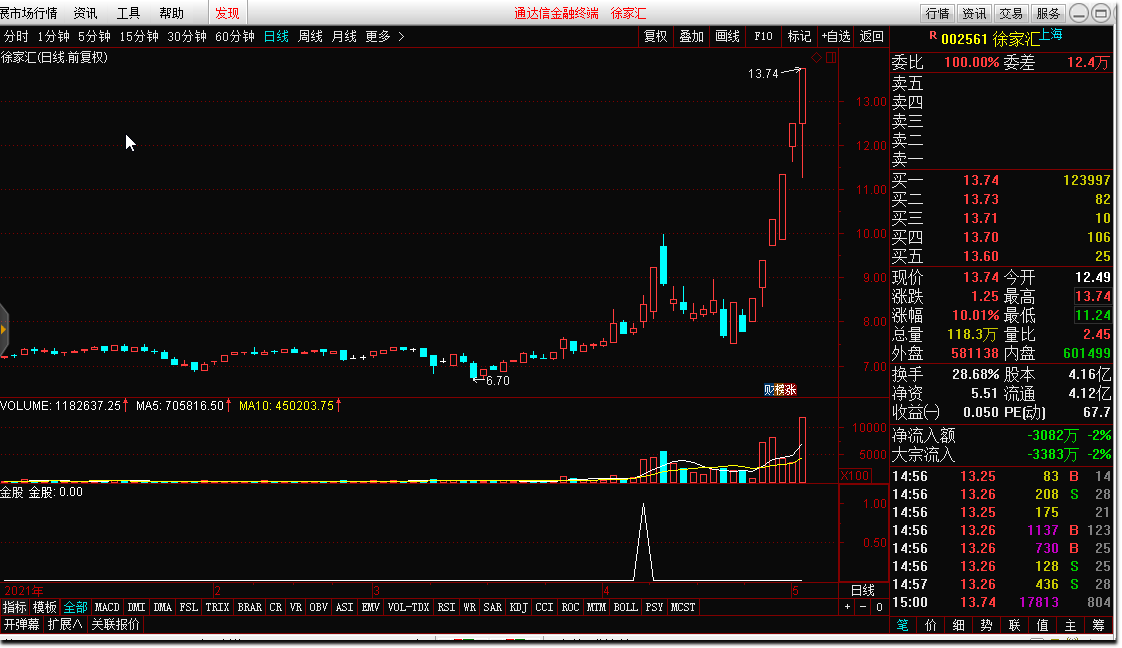Open the 帮助 menu
Screen dimensions: 1122x648
click(171, 14)
